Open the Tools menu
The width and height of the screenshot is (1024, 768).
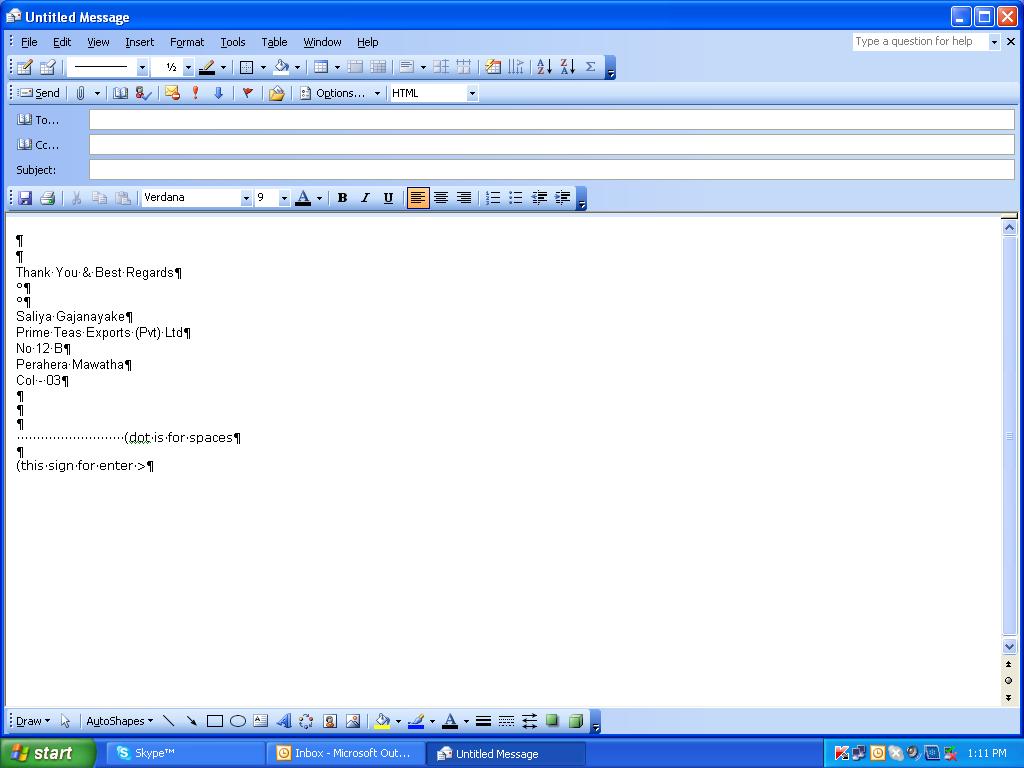[232, 42]
